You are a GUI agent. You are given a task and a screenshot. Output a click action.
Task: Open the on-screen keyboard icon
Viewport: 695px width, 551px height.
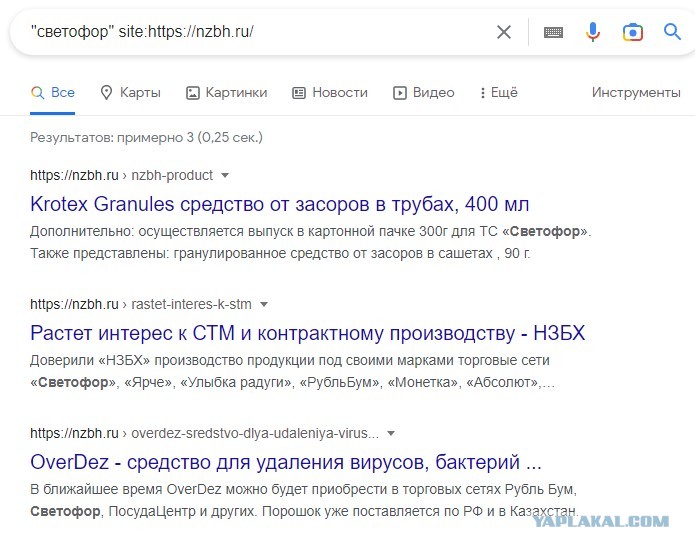(x=553, y=32)
